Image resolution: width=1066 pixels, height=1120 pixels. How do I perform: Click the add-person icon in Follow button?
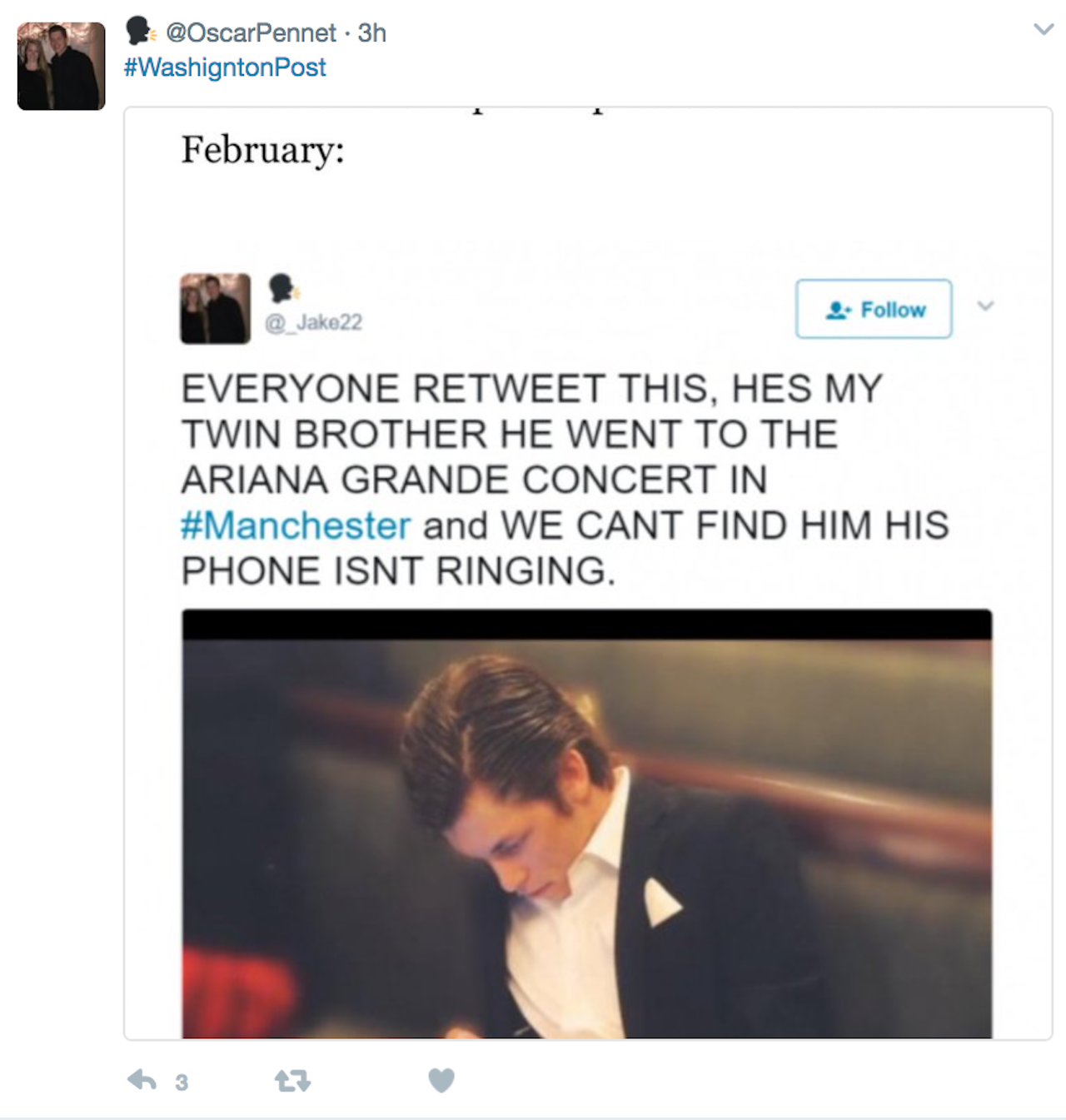(838, 310)
